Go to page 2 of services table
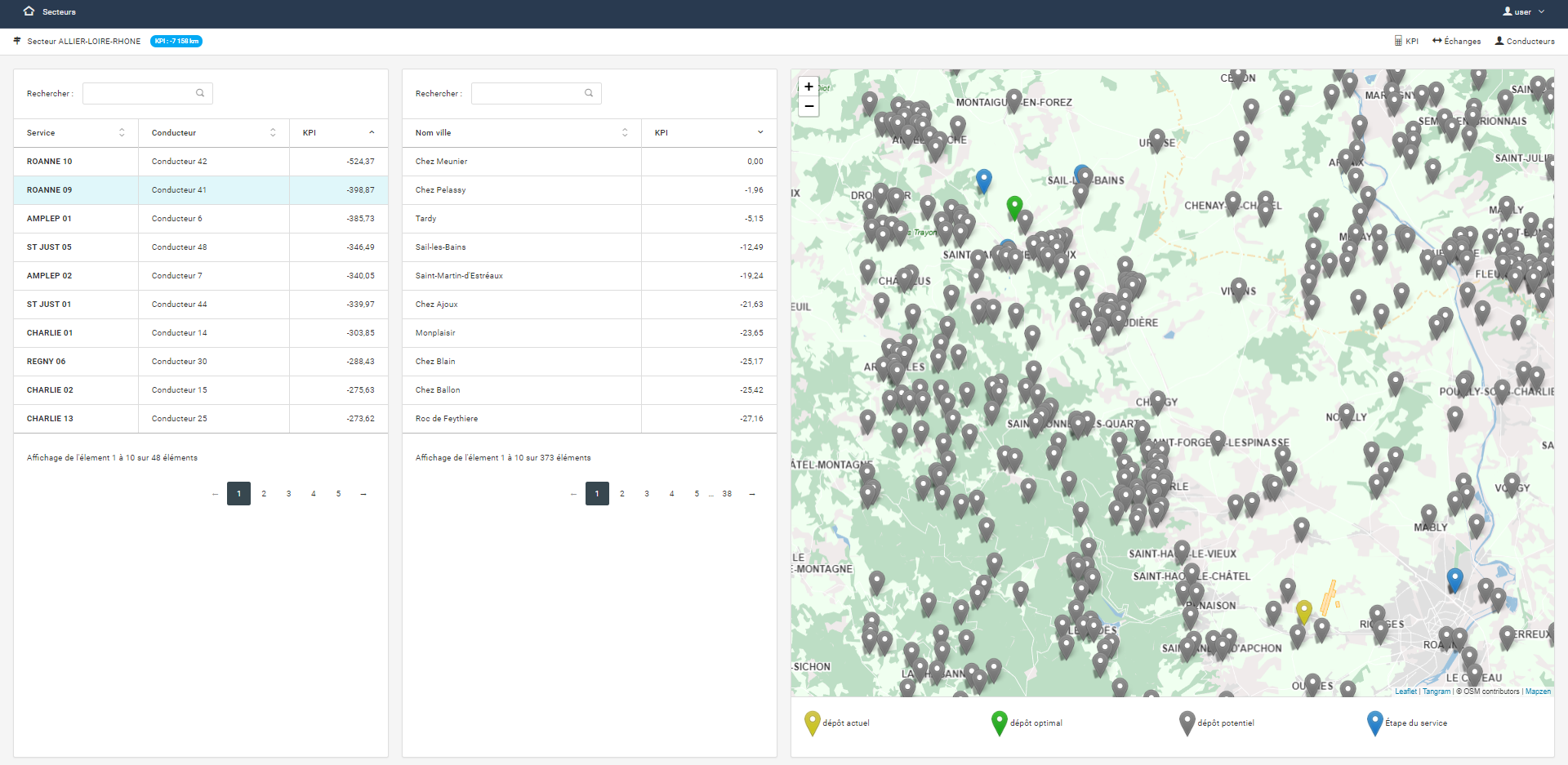The height and width of the screenshot is (765, 1568). click(264, 494)
